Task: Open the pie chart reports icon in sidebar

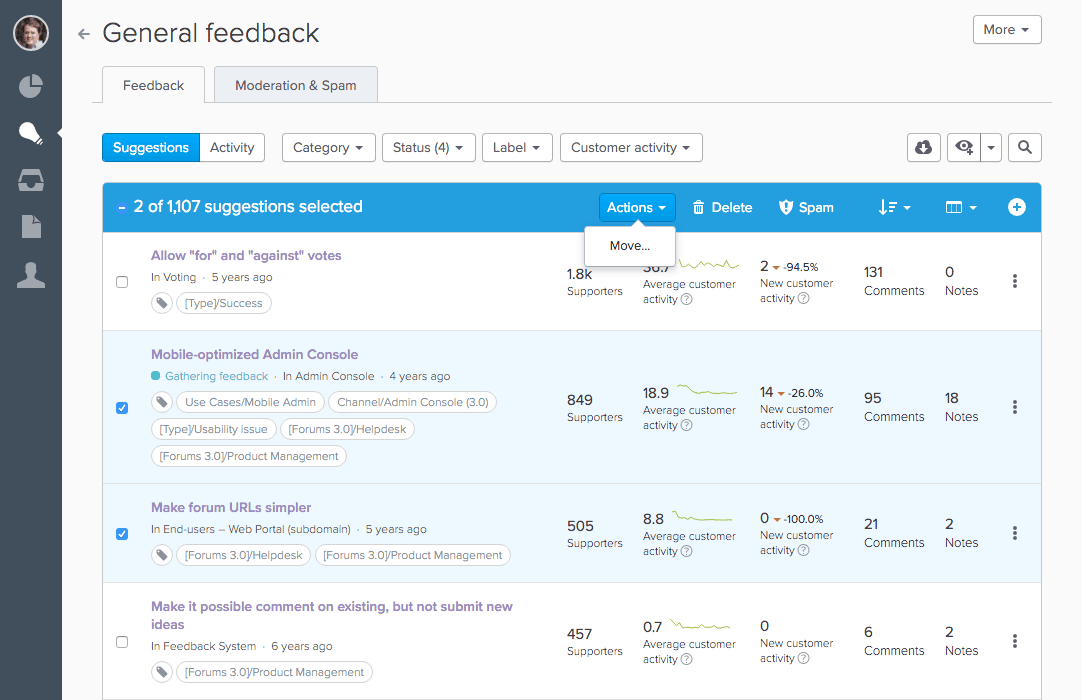Action: 30,86
